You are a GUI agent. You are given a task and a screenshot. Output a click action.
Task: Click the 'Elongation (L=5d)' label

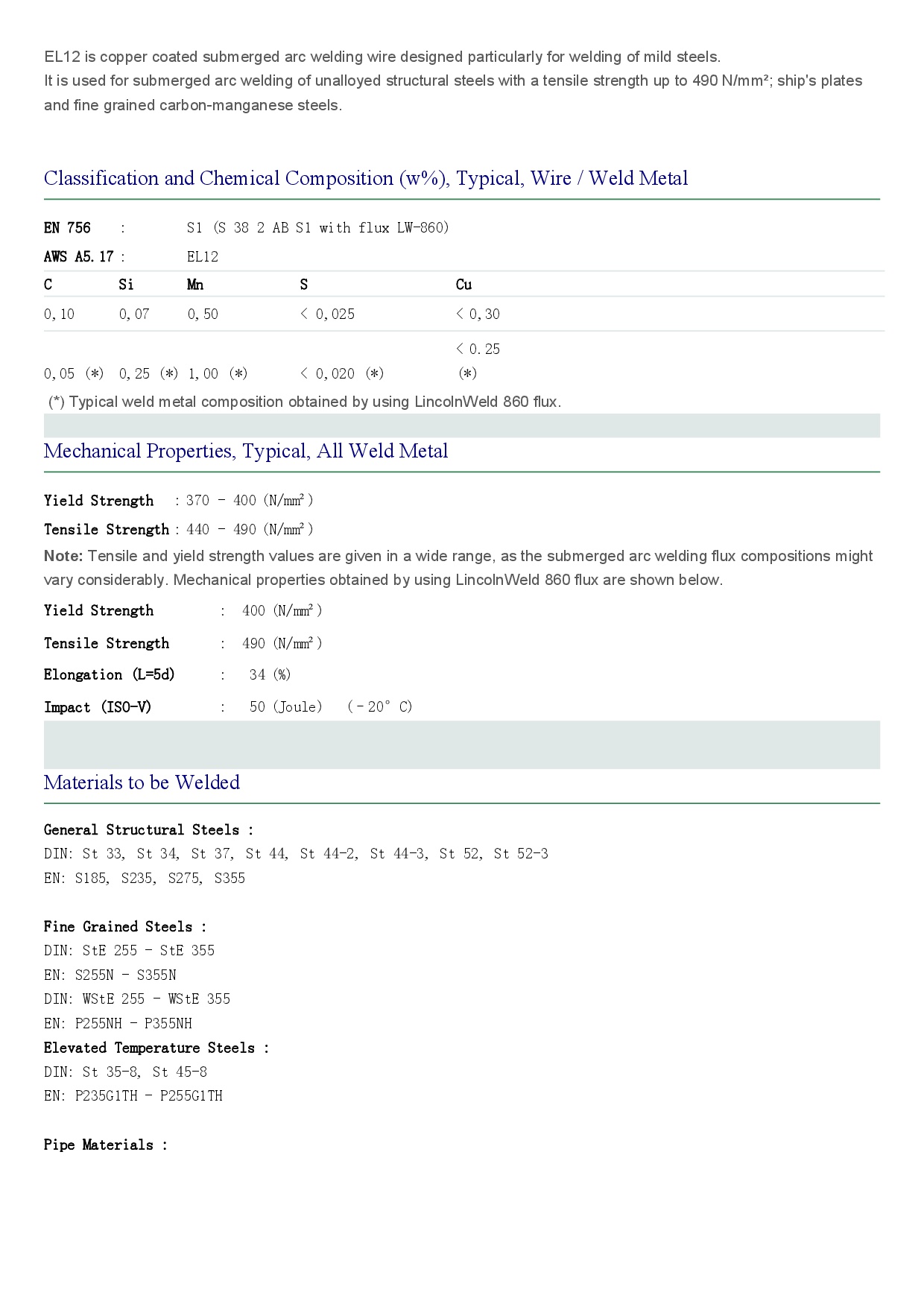[109, 675]
